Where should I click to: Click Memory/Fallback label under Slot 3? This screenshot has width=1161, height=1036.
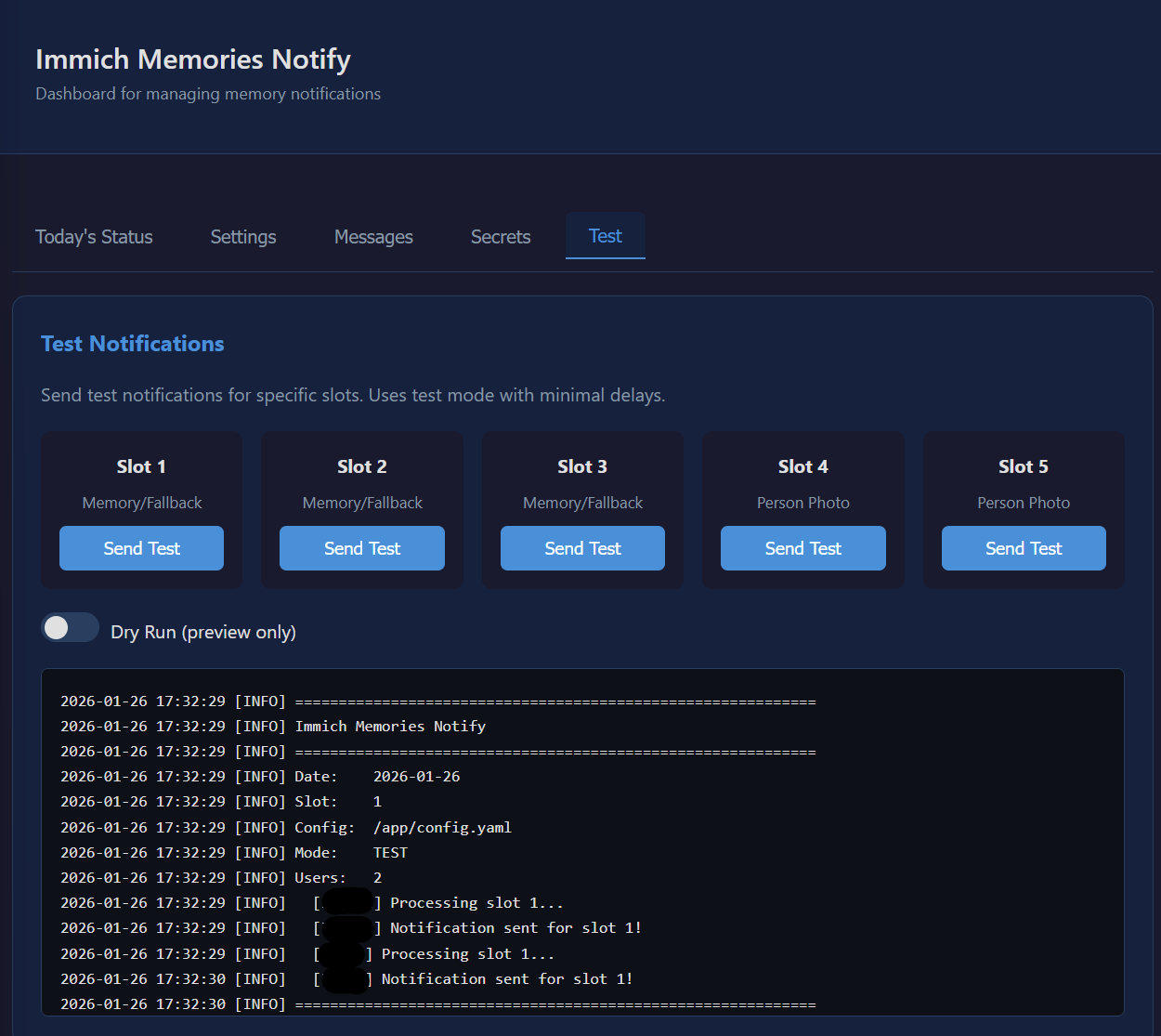tap(582, 503)
